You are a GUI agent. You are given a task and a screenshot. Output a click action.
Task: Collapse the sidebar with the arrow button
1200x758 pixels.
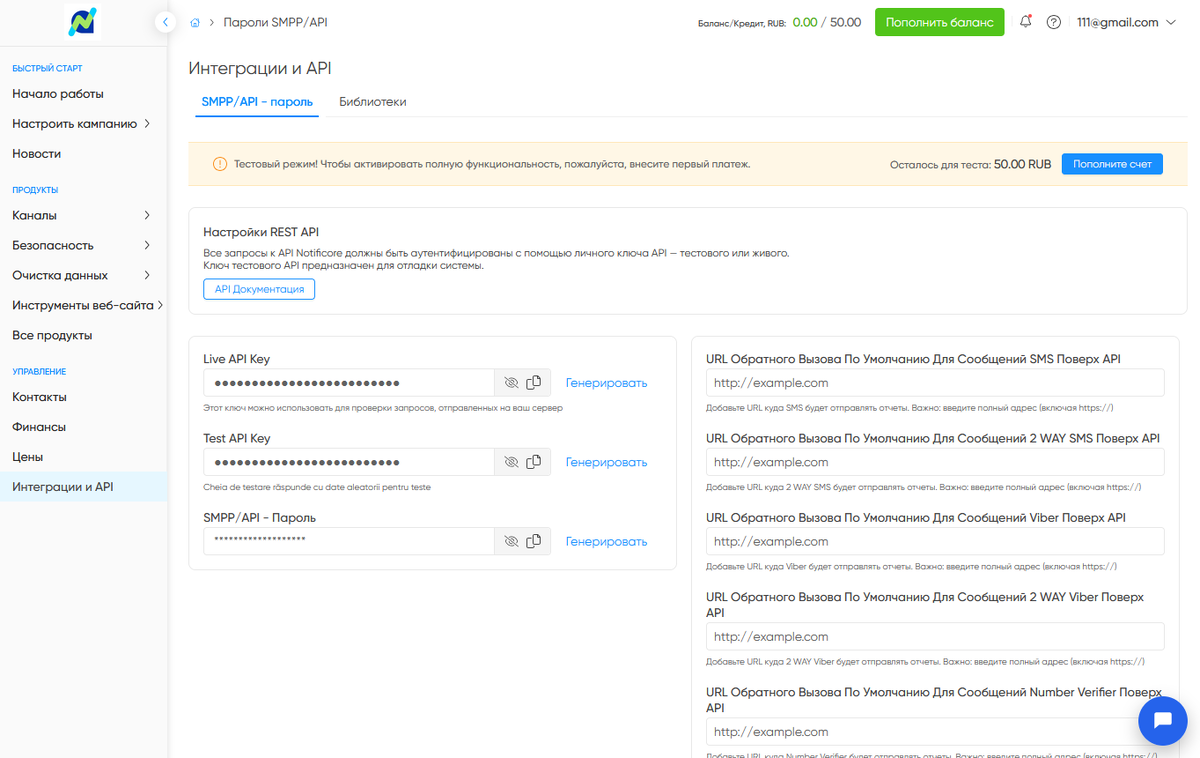(x=166, y=21)
